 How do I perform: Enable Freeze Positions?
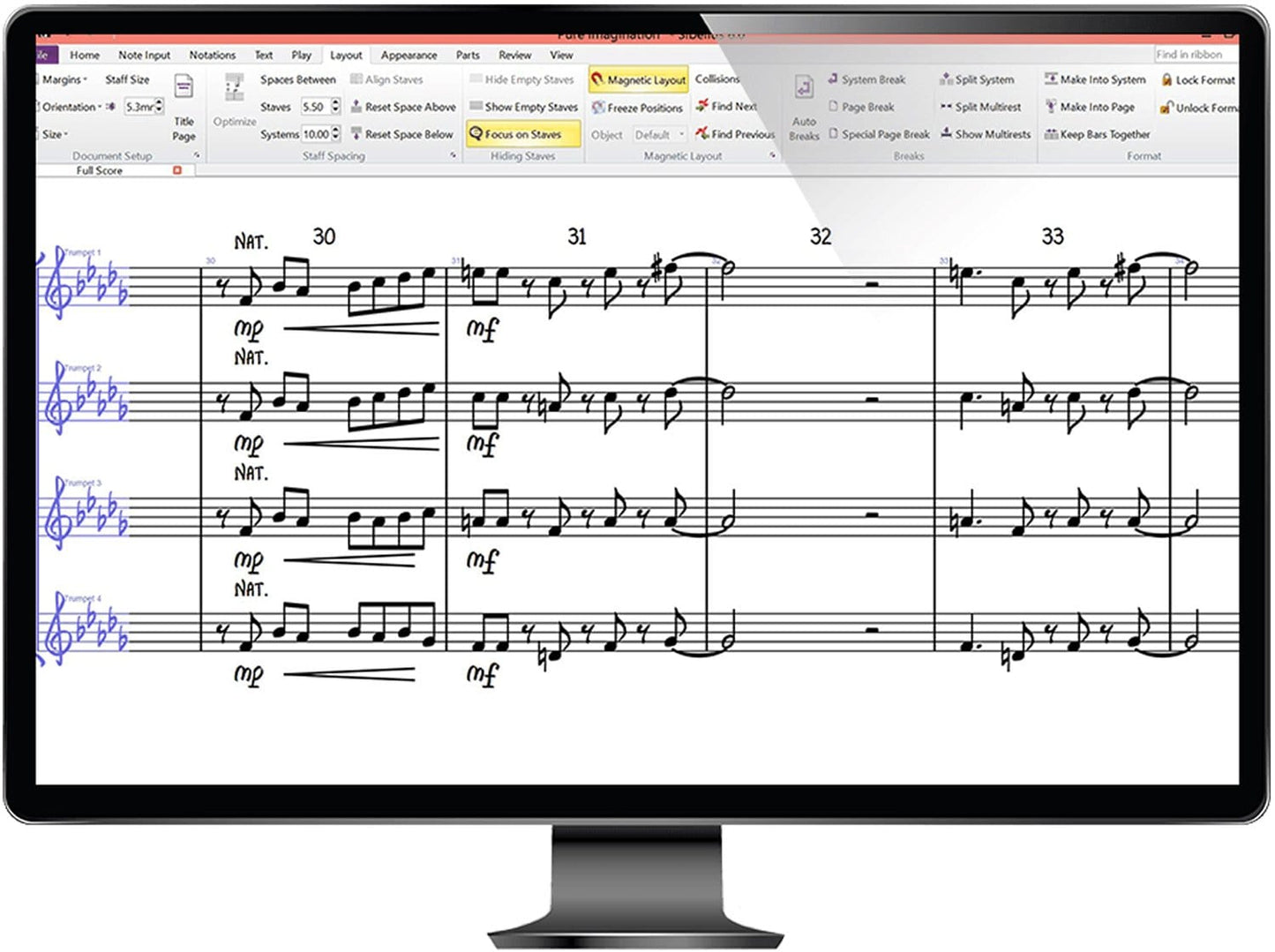coord(640,108)
